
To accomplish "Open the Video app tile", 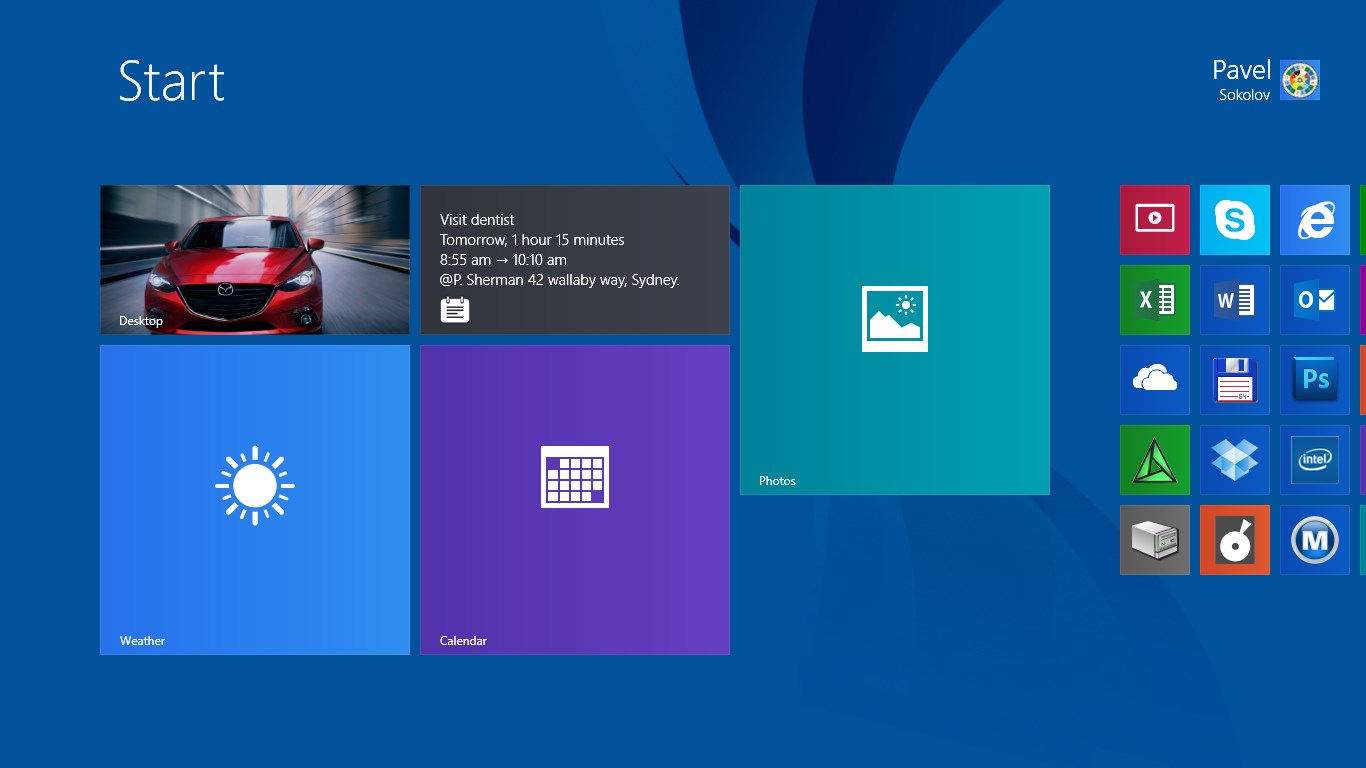I will (1155, 220).
